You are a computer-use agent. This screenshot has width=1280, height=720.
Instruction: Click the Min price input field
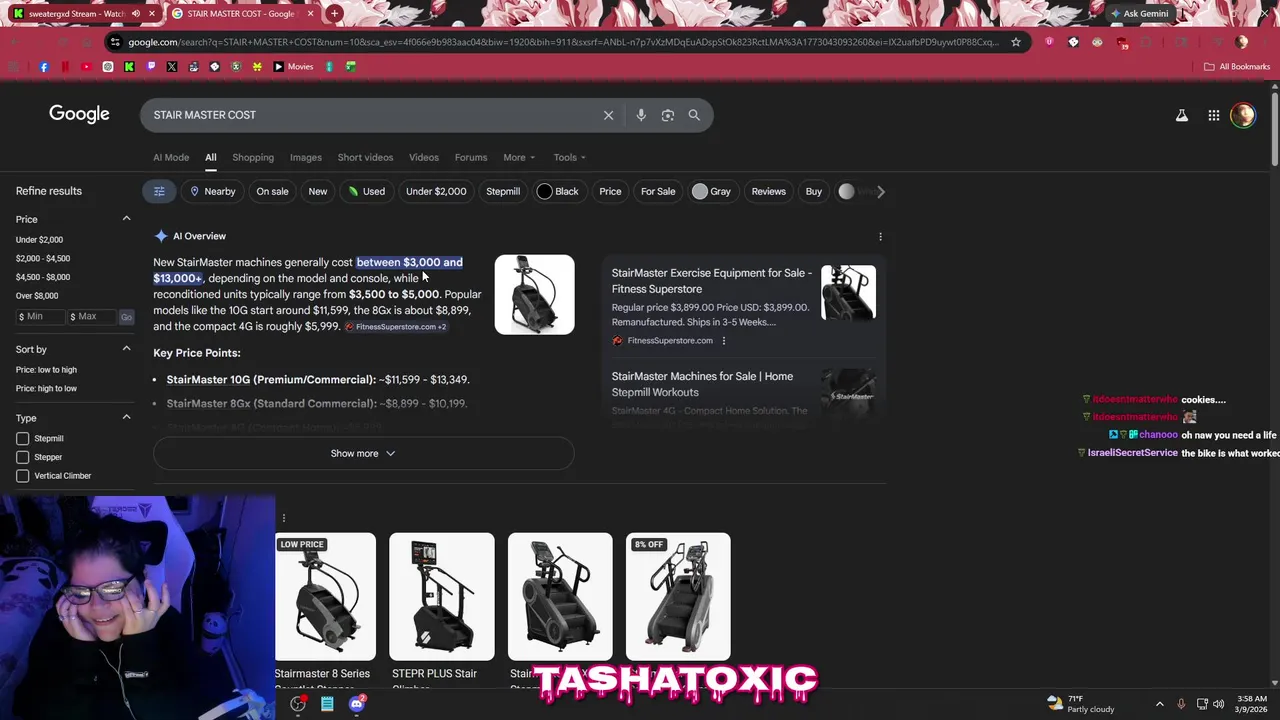click(x=39, y=317)
